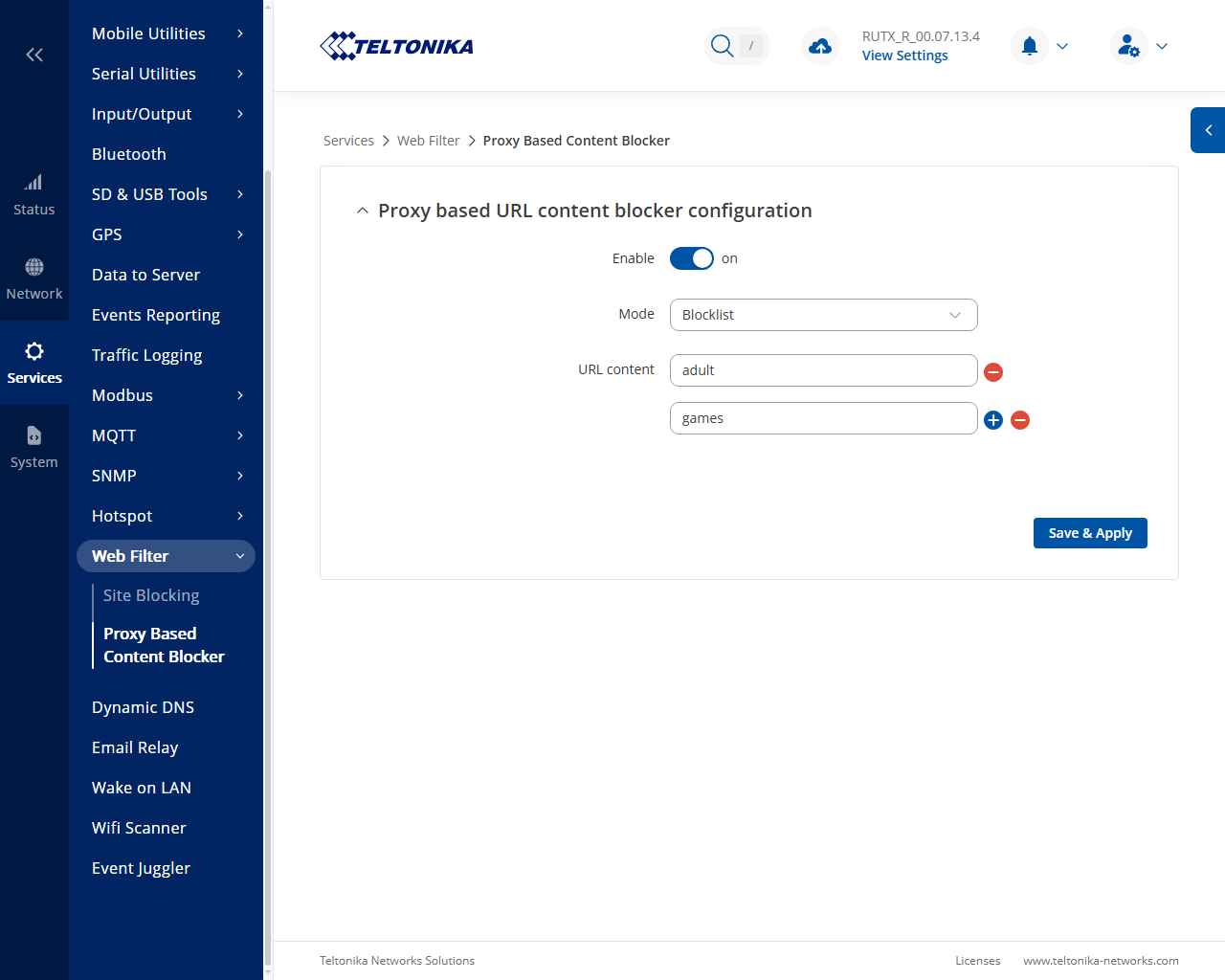This screenshot has height=980, width=1225.
Task: Expand the notifications dropdown chevron
Action: coord(1062,46)
